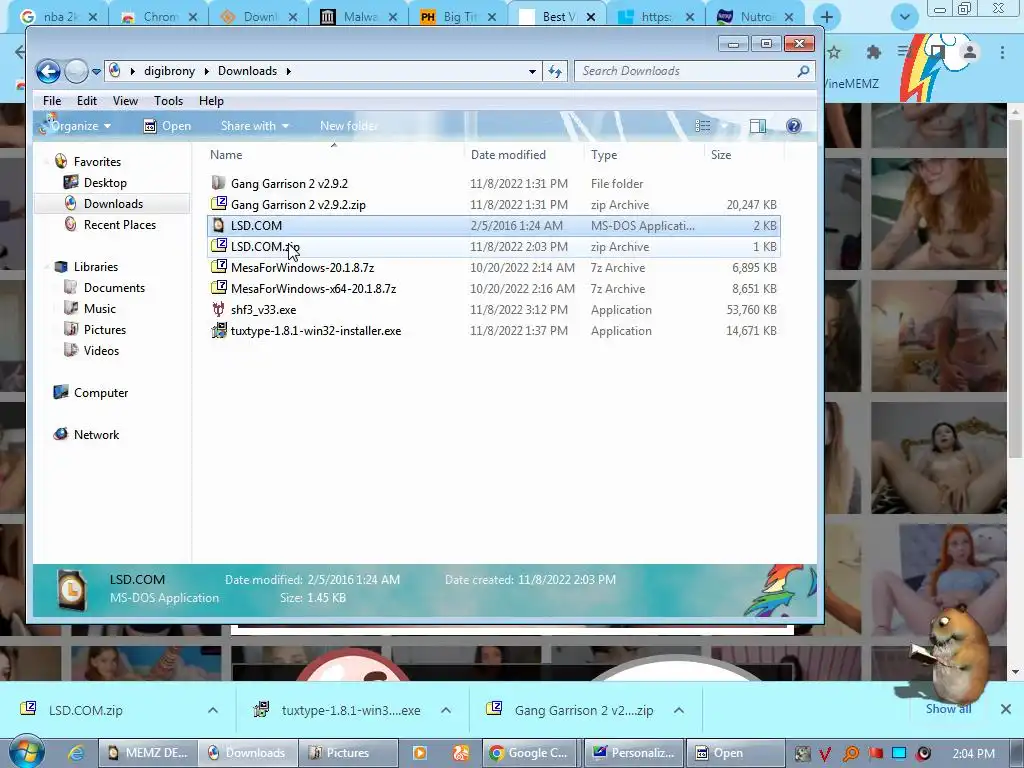Open recent locations dropdown beside Forward
The width and height of the screenshot is (1024, 768).
click(96, 71)
